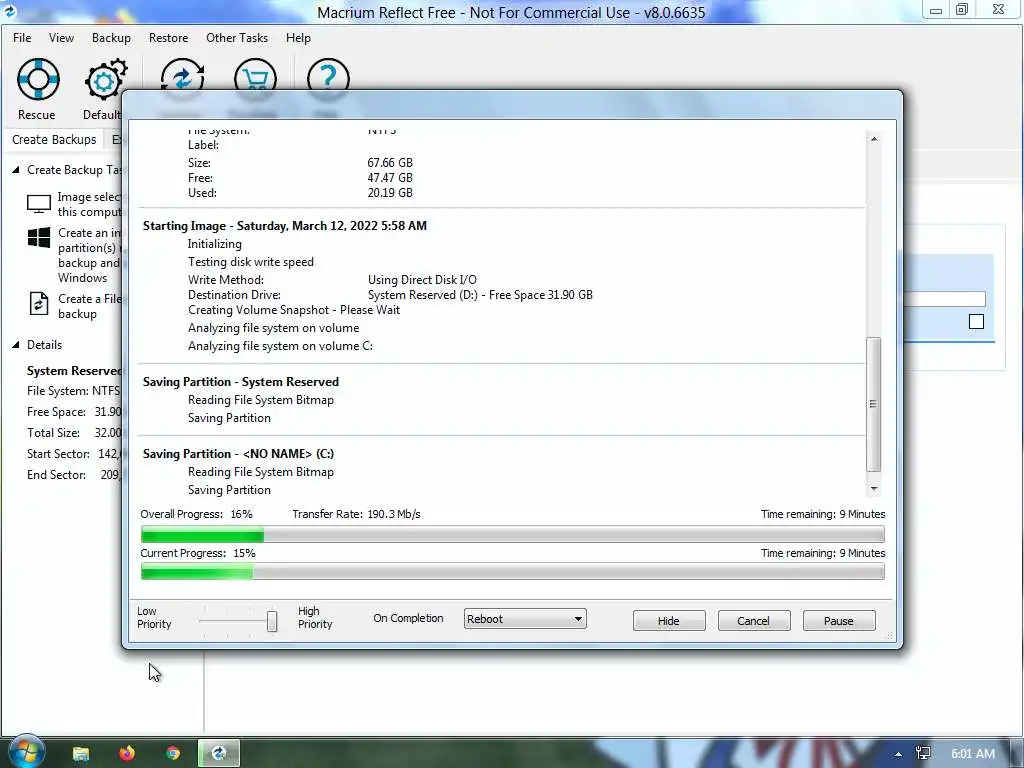Open the Other Tasks menu
The image size is (1024, 768).
pos(236,38)
